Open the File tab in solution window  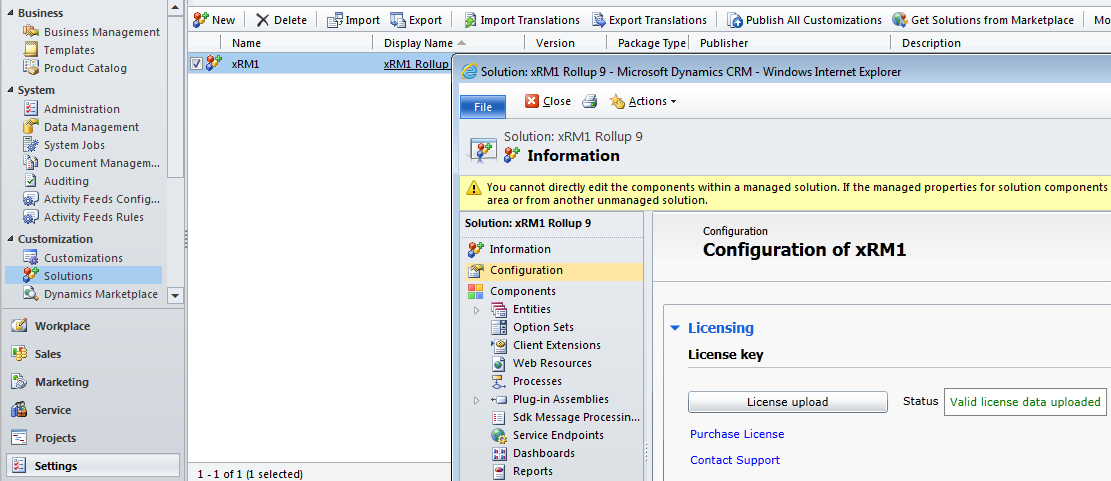(x=483, y=107)
